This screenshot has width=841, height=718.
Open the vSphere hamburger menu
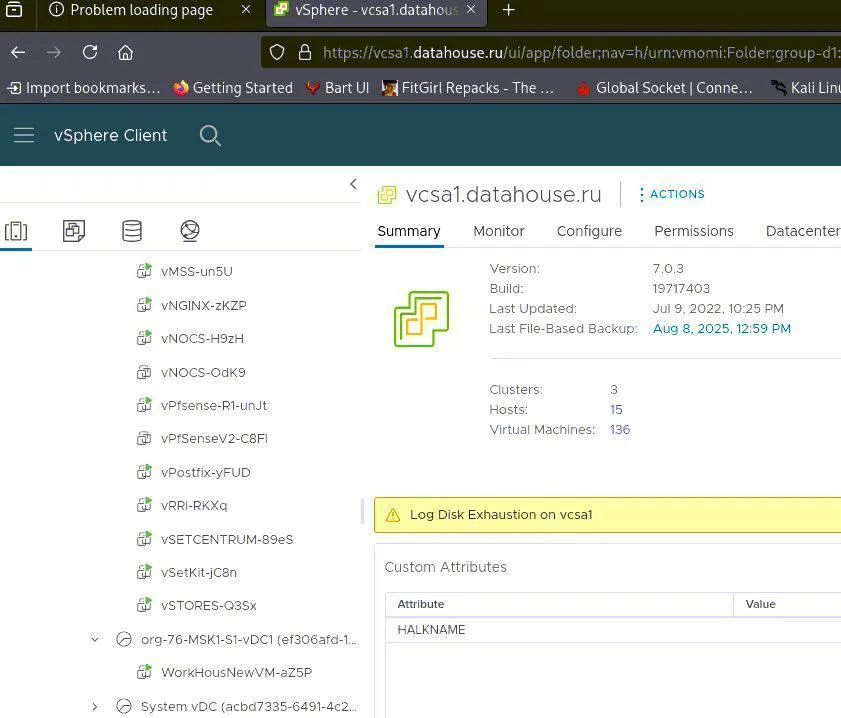(x=24, y=135)
